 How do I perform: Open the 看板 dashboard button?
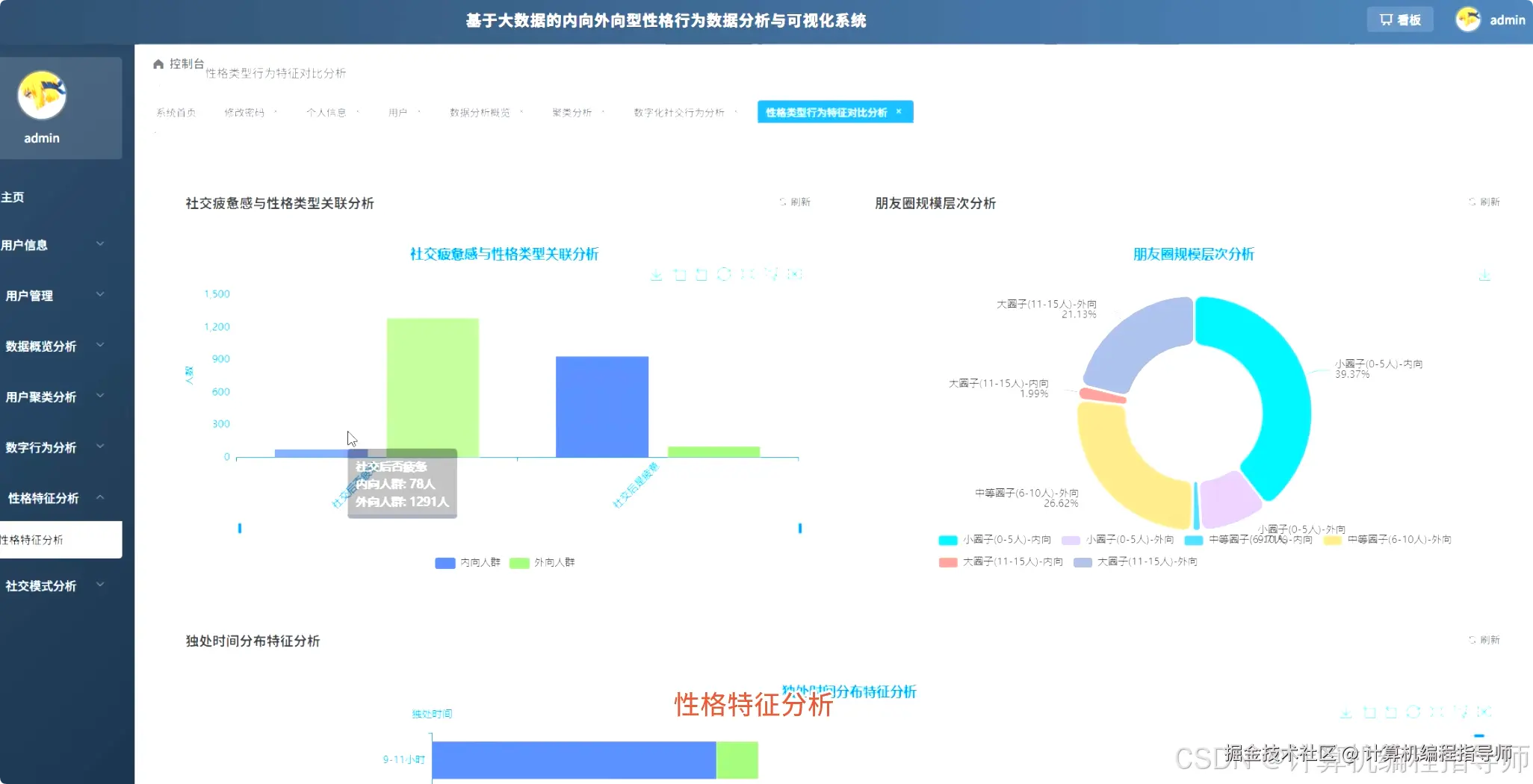(x=1400, y=20)
